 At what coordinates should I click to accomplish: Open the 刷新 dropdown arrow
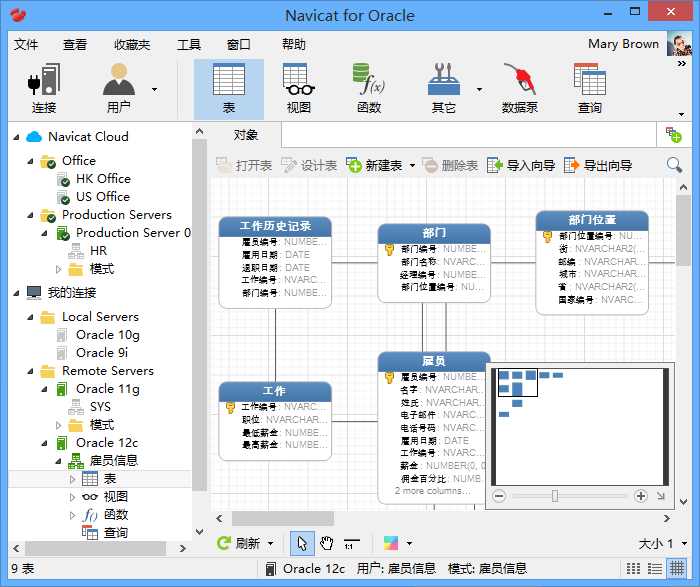tap(271, 544)
